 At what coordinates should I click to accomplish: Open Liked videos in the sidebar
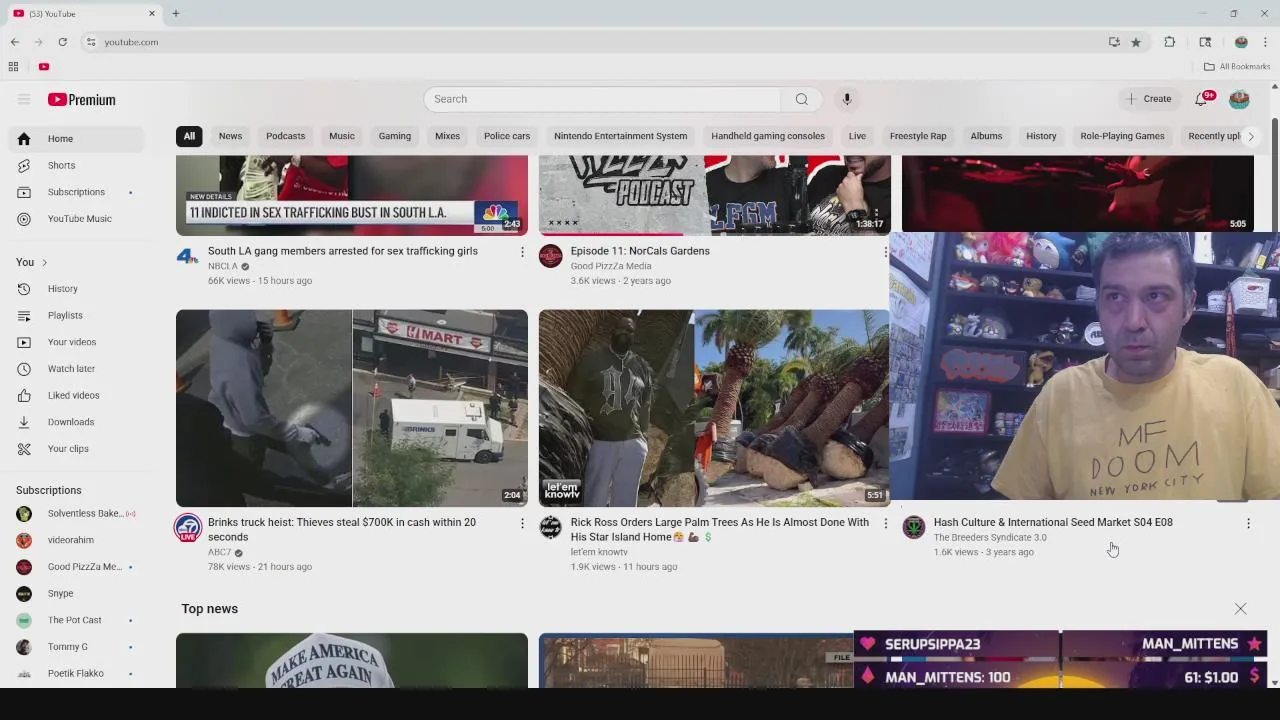75,395
